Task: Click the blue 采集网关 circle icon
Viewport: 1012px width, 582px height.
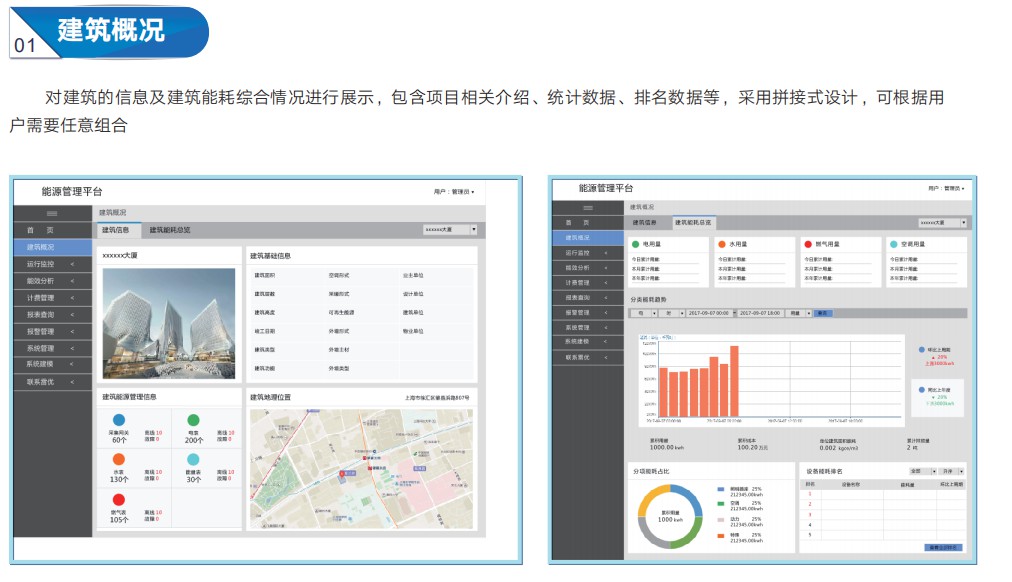Action: pos(119,420)
